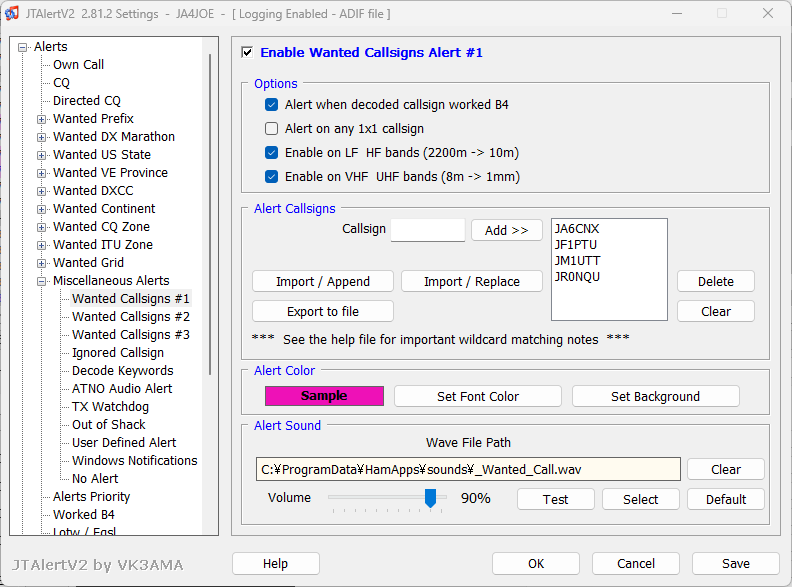Expand the Wanted Continent node
The height and width of the screenshot is (587, 792).
point(41,209)
